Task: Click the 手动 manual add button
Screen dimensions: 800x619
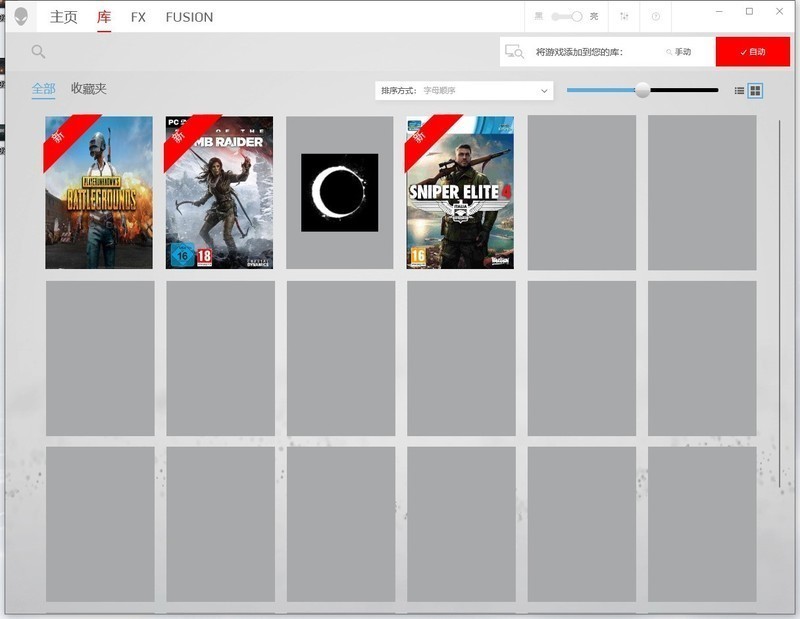Action: [678, 52]
